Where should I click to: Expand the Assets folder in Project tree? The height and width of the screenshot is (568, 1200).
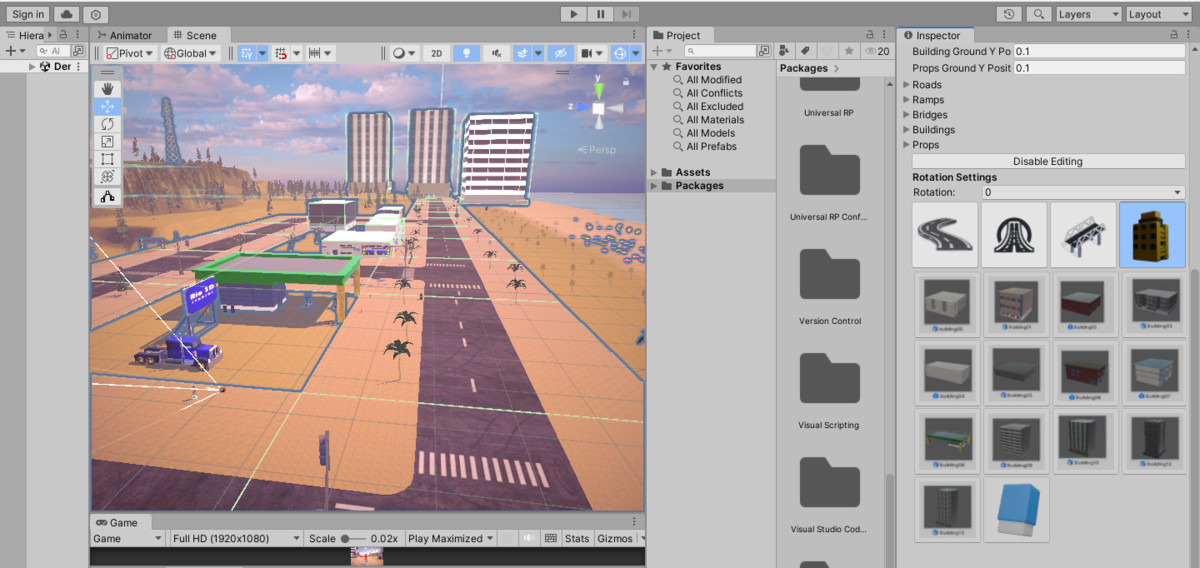654,172
